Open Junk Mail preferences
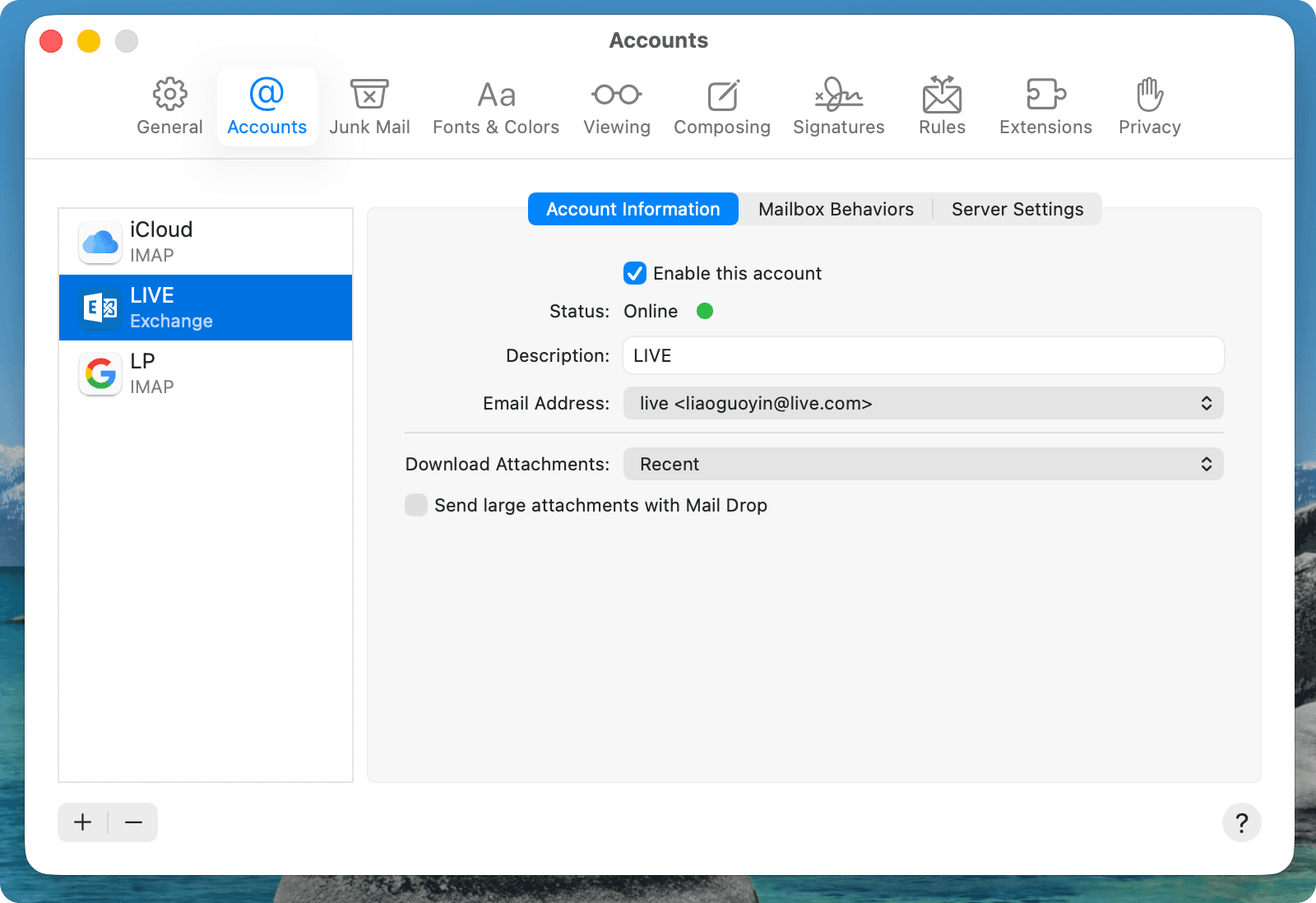The height and width of the screenshot is (903, 1316). point(369,107)
